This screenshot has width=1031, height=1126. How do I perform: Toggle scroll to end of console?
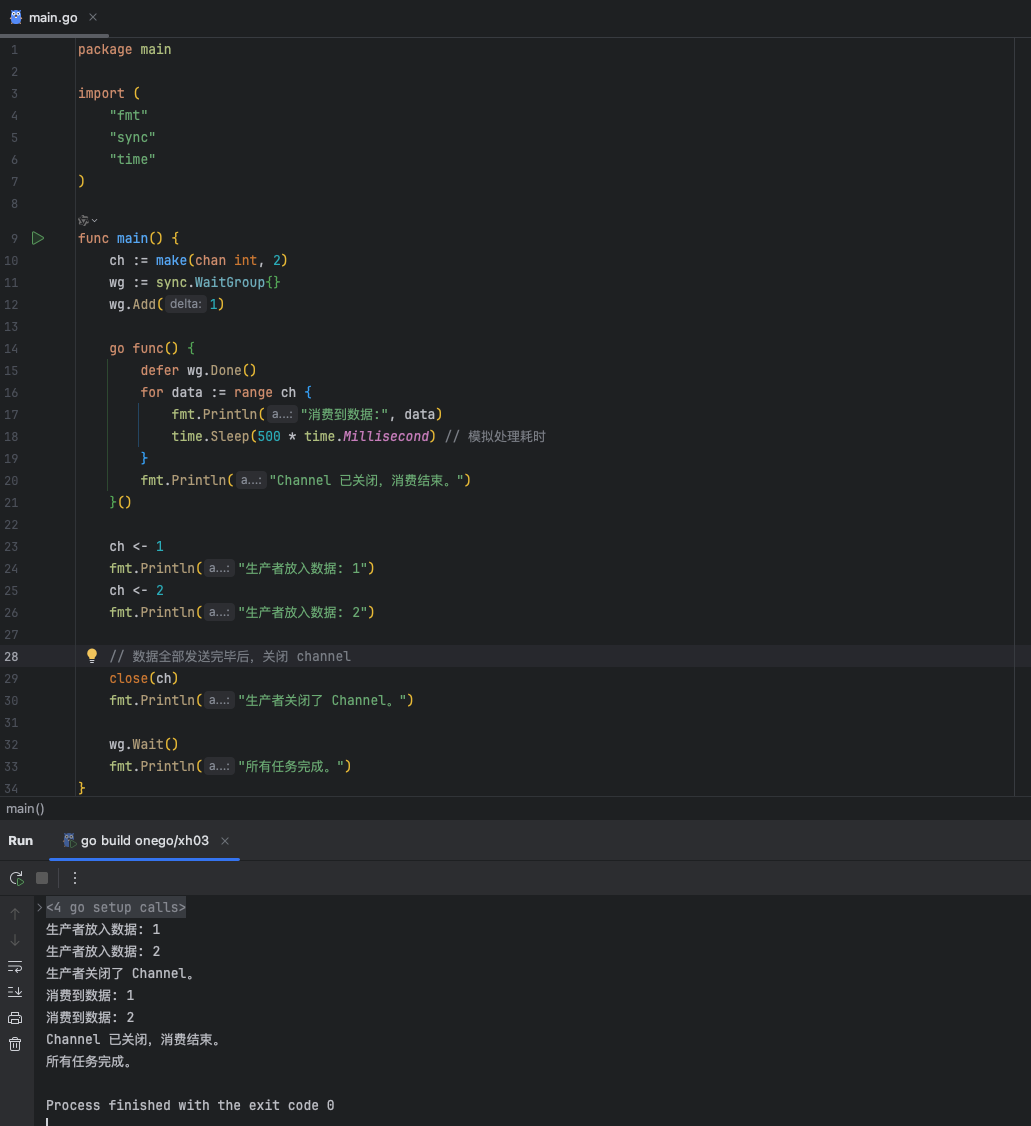pos(15,992)
